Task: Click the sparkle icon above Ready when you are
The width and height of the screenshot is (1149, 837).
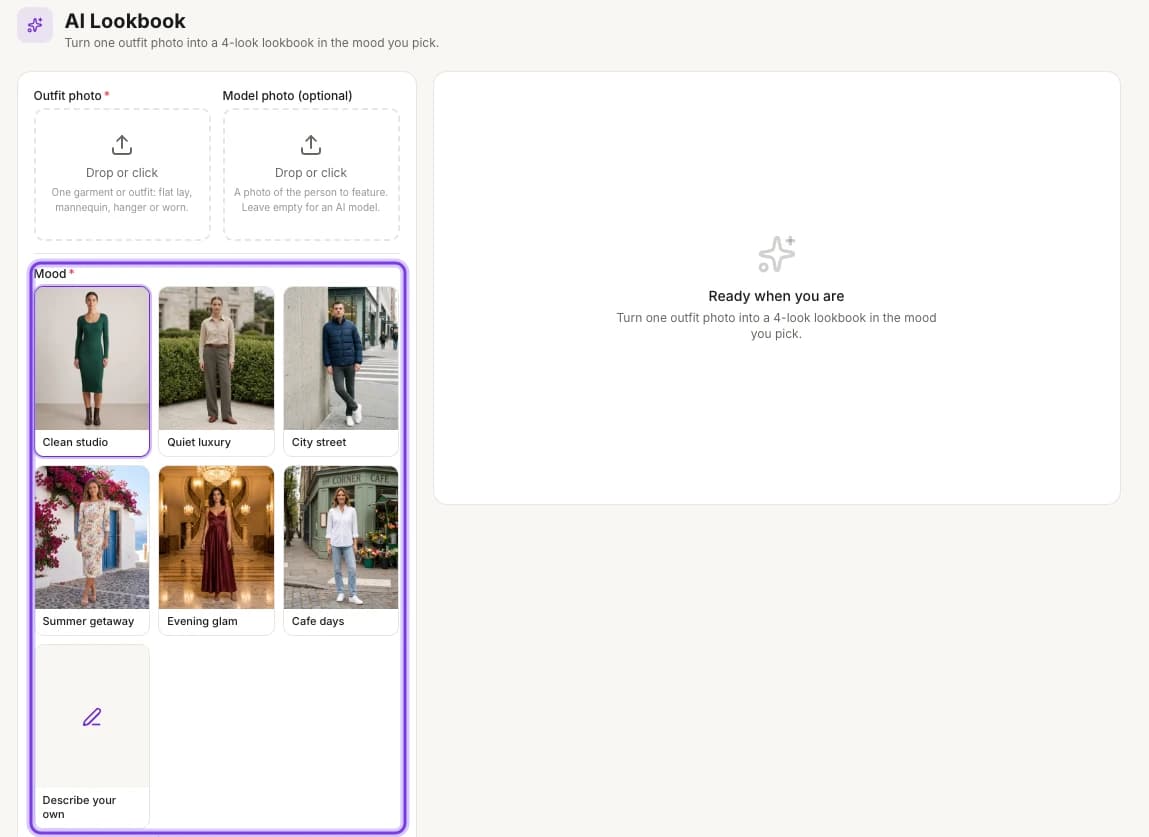Action: pyautogui.click(x=777, y=254)
